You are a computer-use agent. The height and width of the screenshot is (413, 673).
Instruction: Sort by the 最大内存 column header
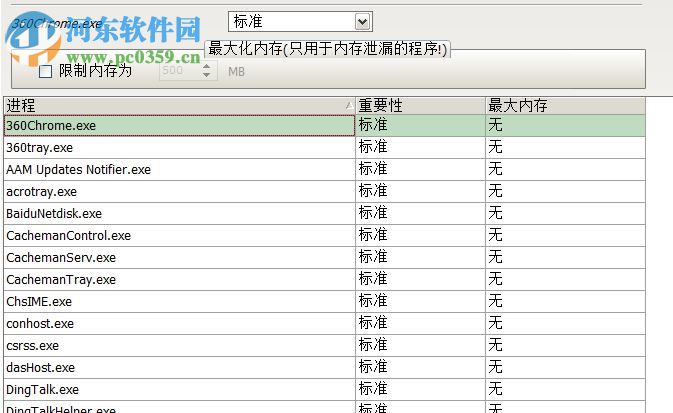(565, 106)
